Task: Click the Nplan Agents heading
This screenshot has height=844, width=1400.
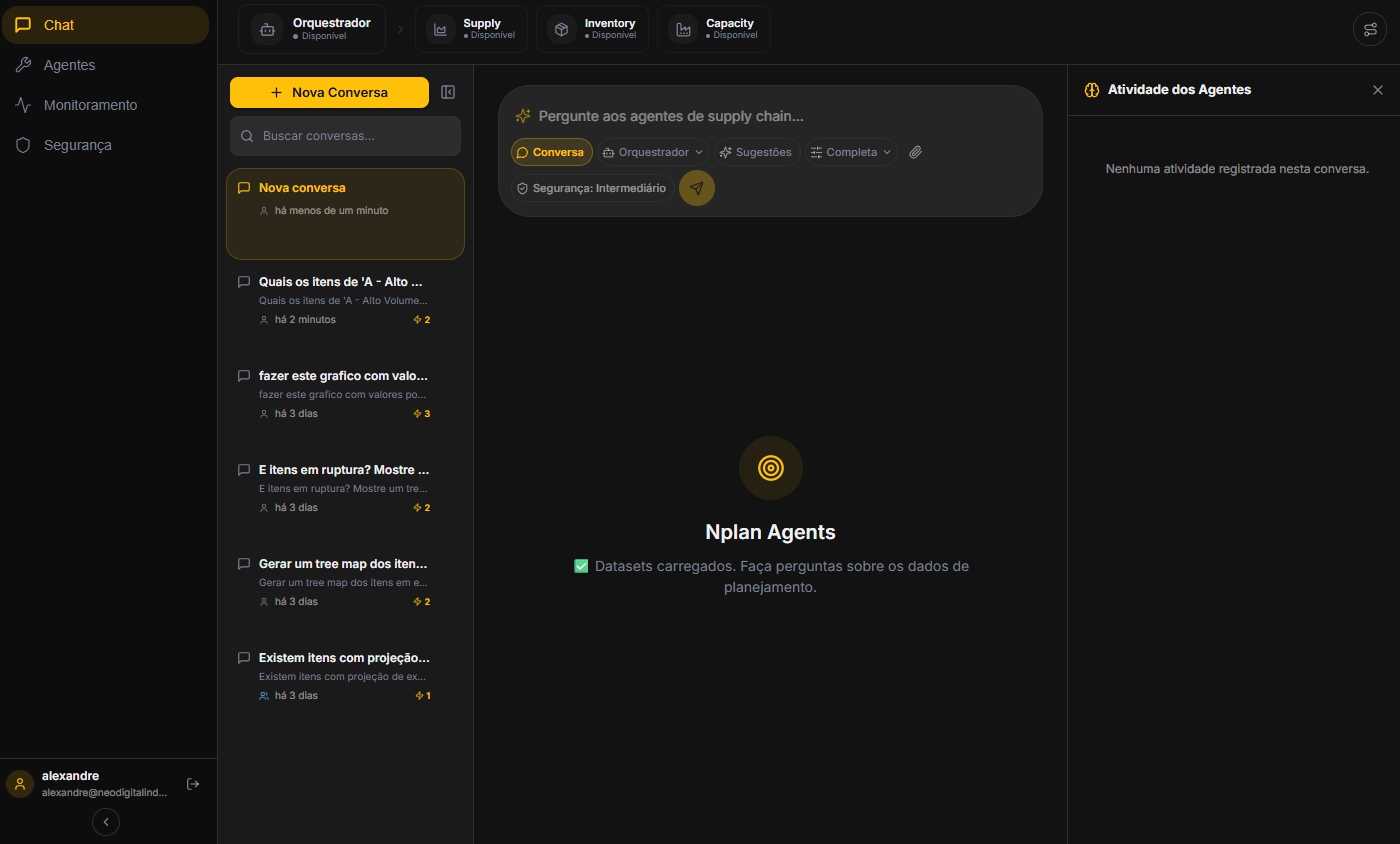Action: pyautogui.click(x=770, y=532)
